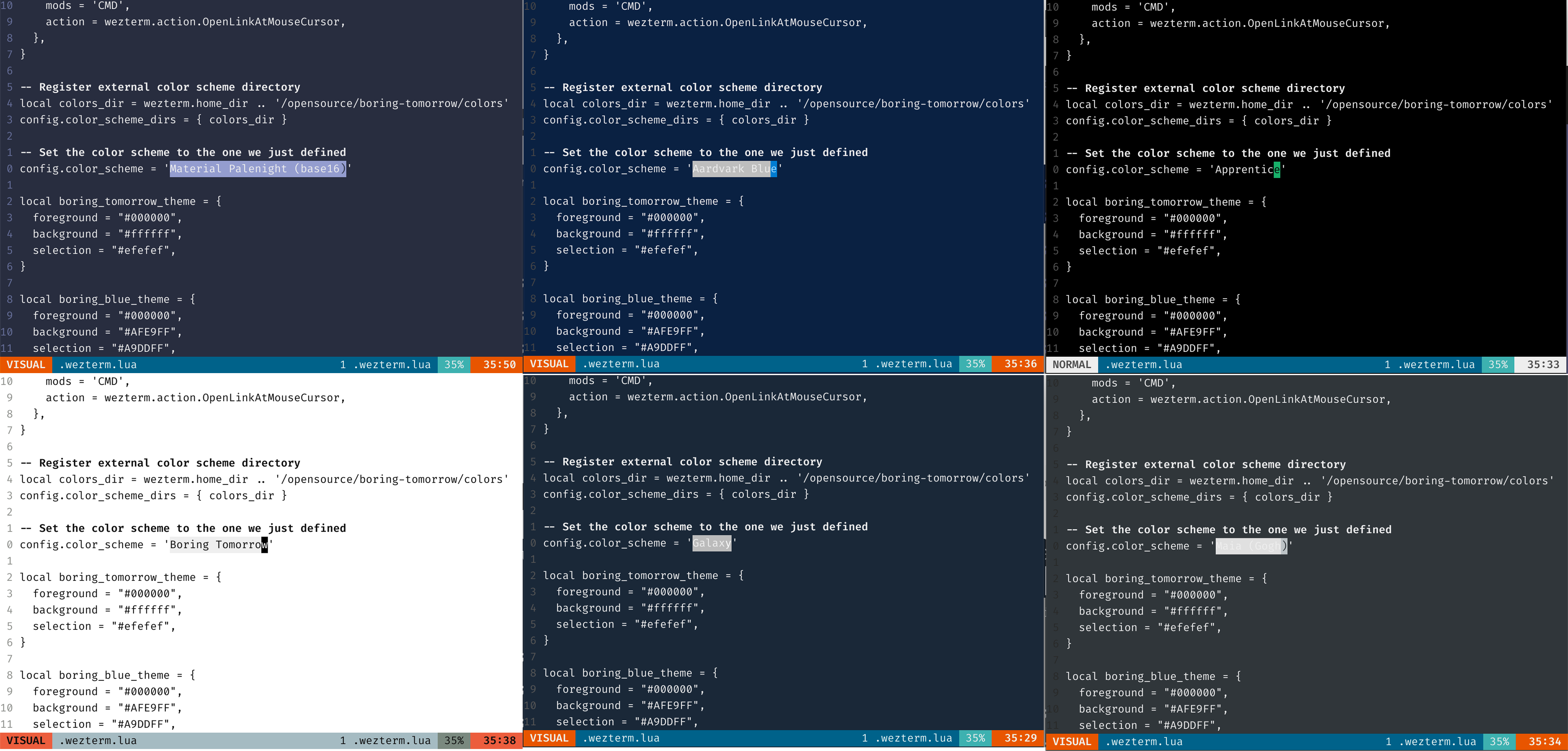Click the NORMAL mode indicator
This screenshot has width=1568, height=751.
click(x=1071, y=365)
